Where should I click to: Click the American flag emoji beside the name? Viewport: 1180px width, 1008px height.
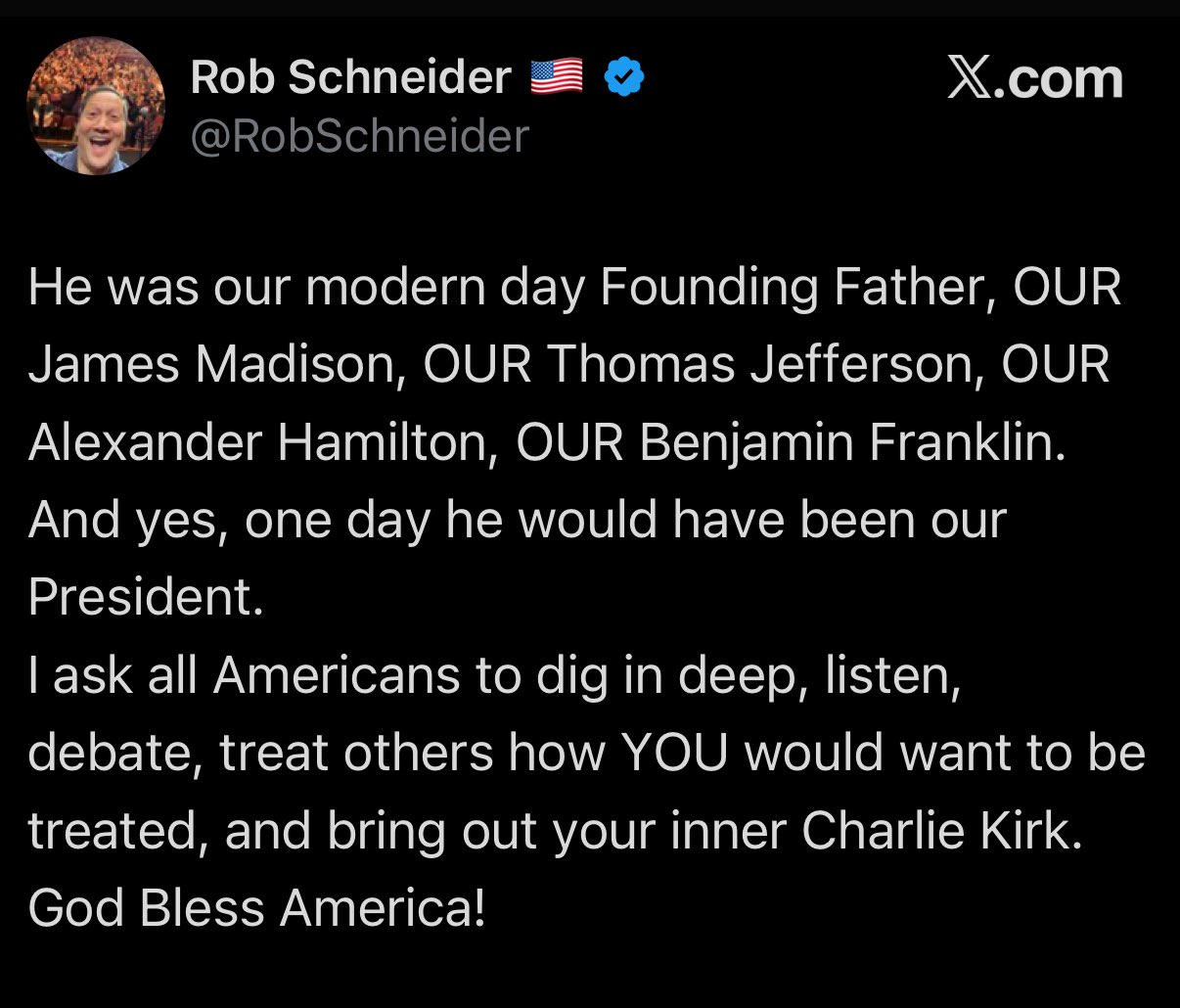(x=557, y=76)
